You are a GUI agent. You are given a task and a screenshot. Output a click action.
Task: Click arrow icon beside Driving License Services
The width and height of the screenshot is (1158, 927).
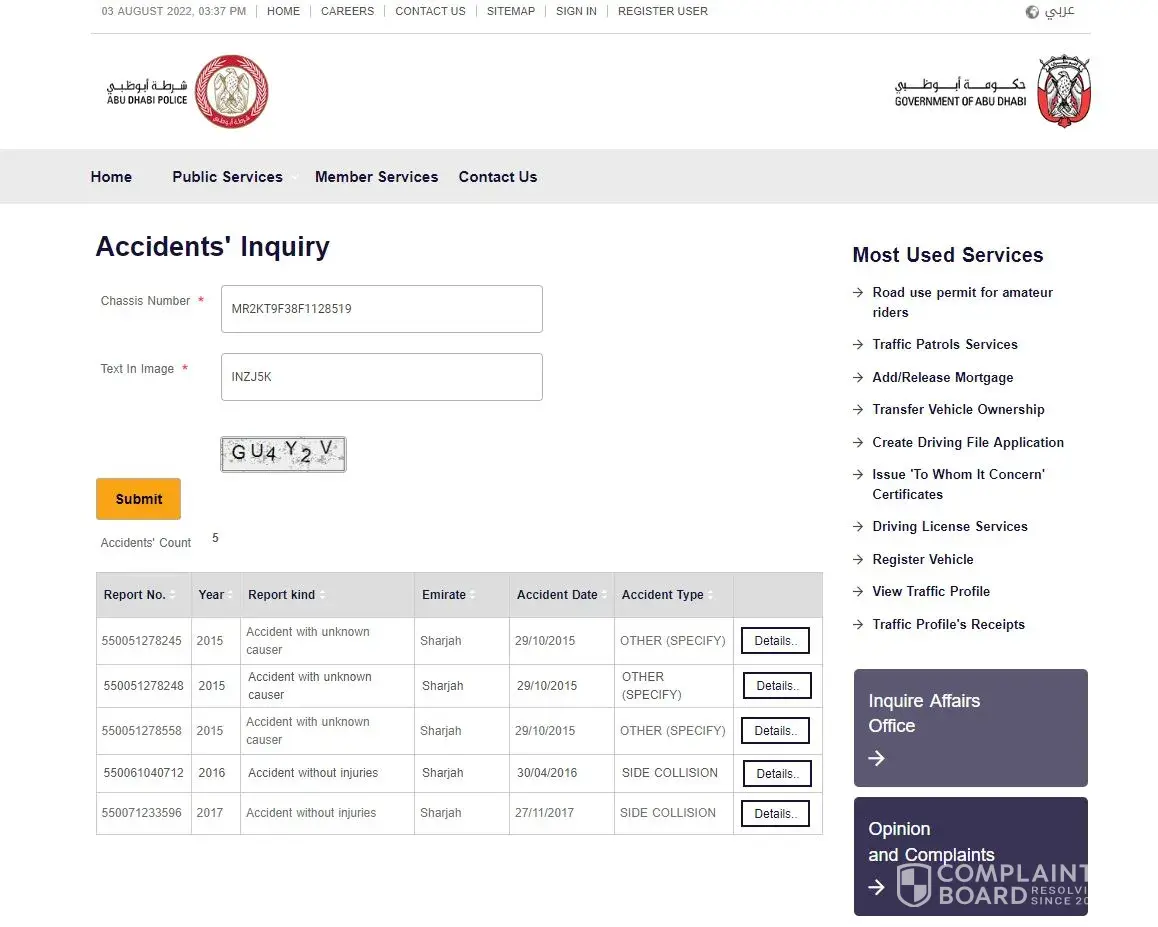point(857,527)
